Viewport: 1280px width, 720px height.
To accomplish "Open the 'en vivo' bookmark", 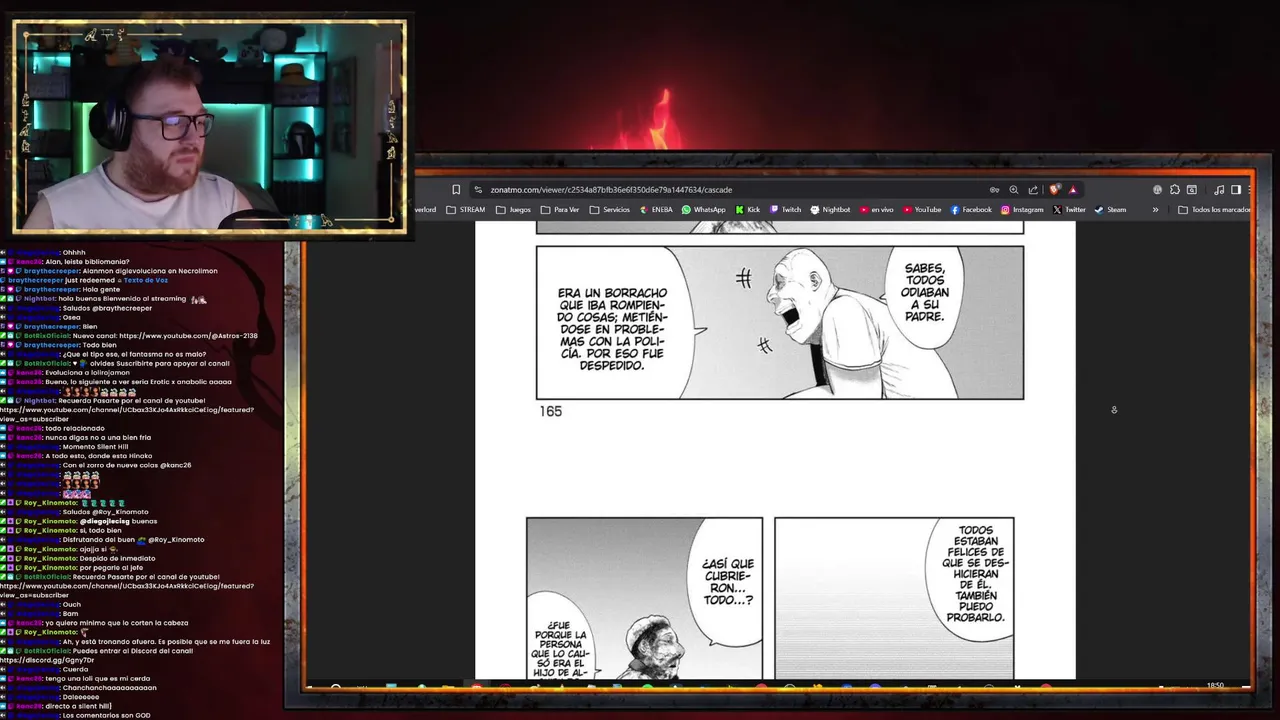I will (x=876, y=210).
